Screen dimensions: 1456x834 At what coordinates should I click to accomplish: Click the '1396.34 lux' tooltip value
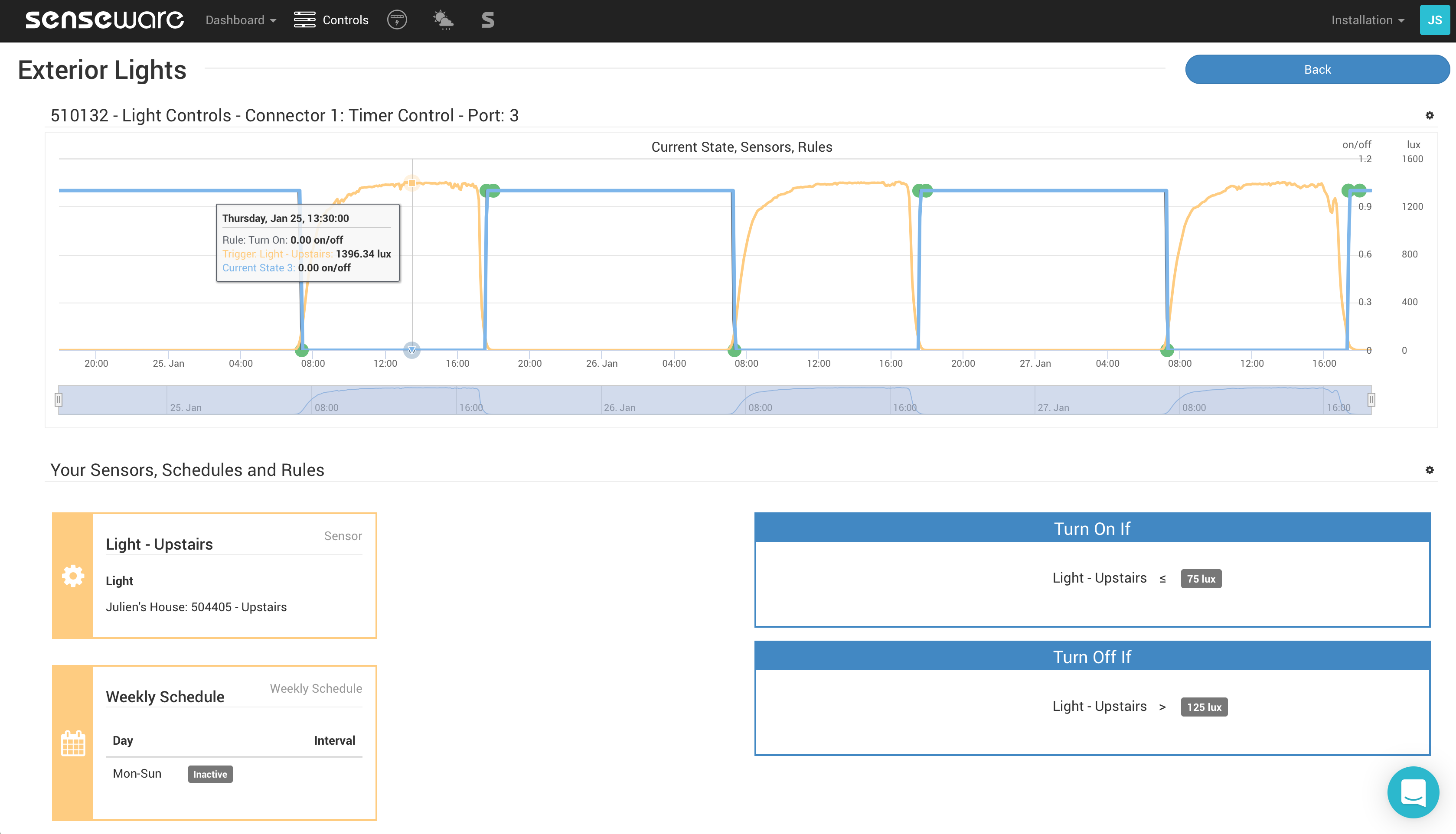point(363,254)
